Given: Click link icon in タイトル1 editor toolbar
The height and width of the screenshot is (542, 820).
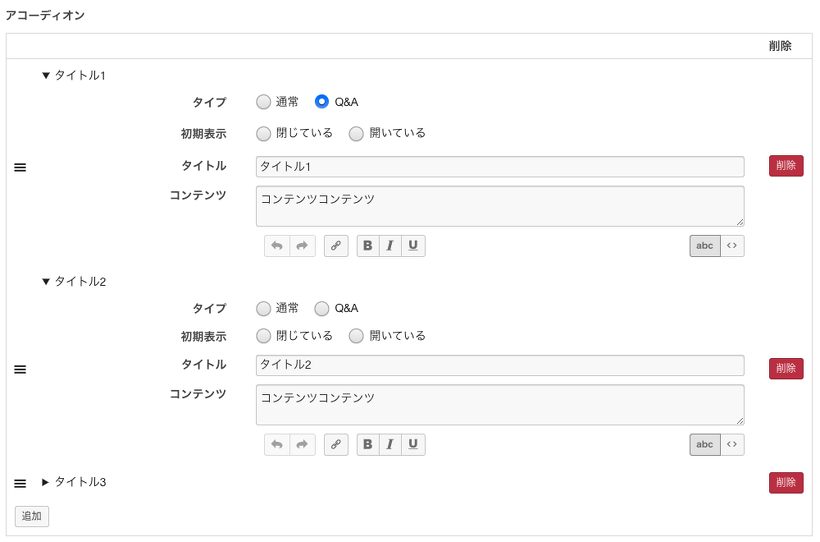Looking at the screenshot, I should (x=336, y=246).
